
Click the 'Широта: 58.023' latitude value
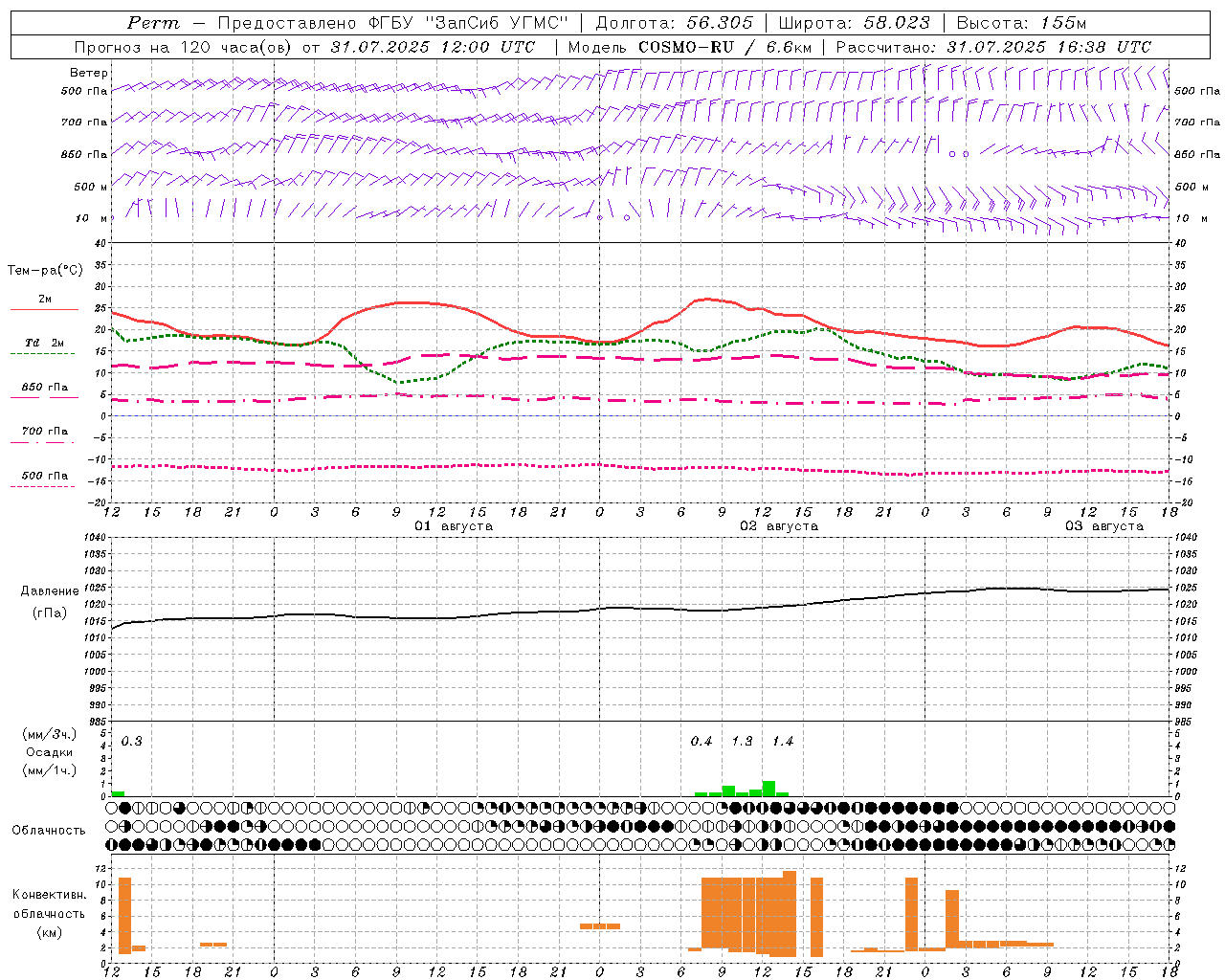coord(854,23)
